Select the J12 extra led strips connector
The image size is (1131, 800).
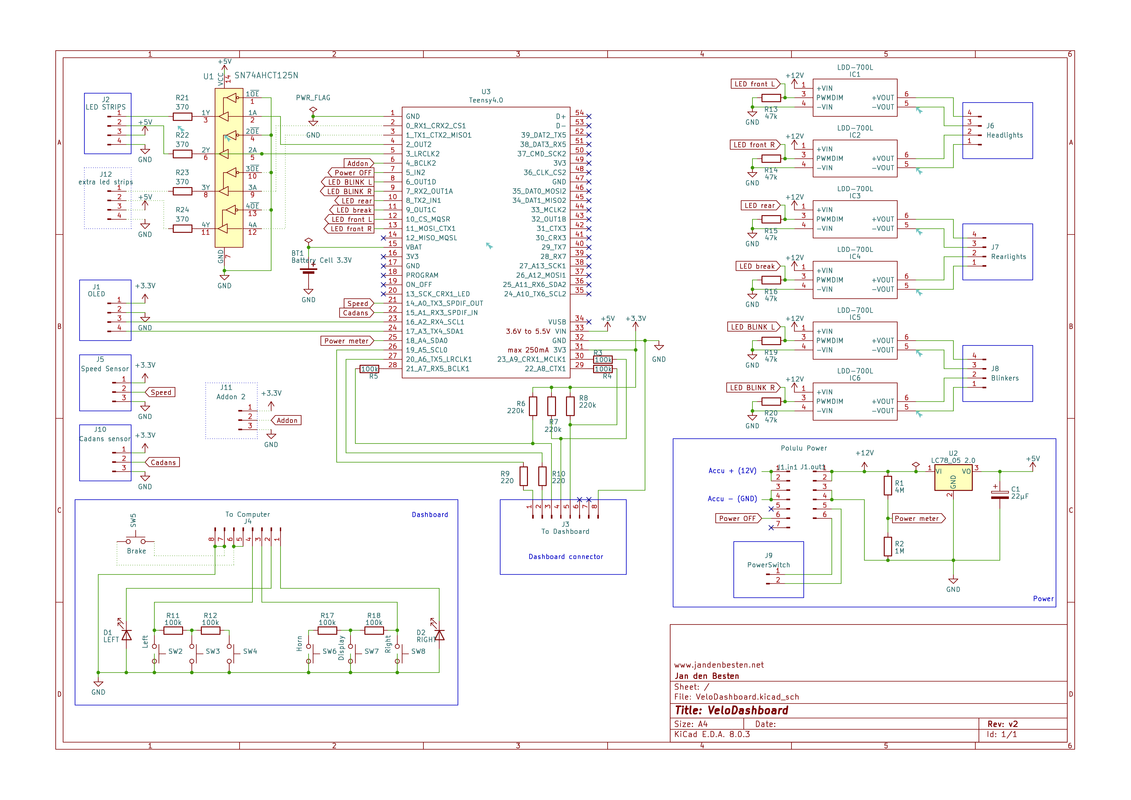pos(108,198)
